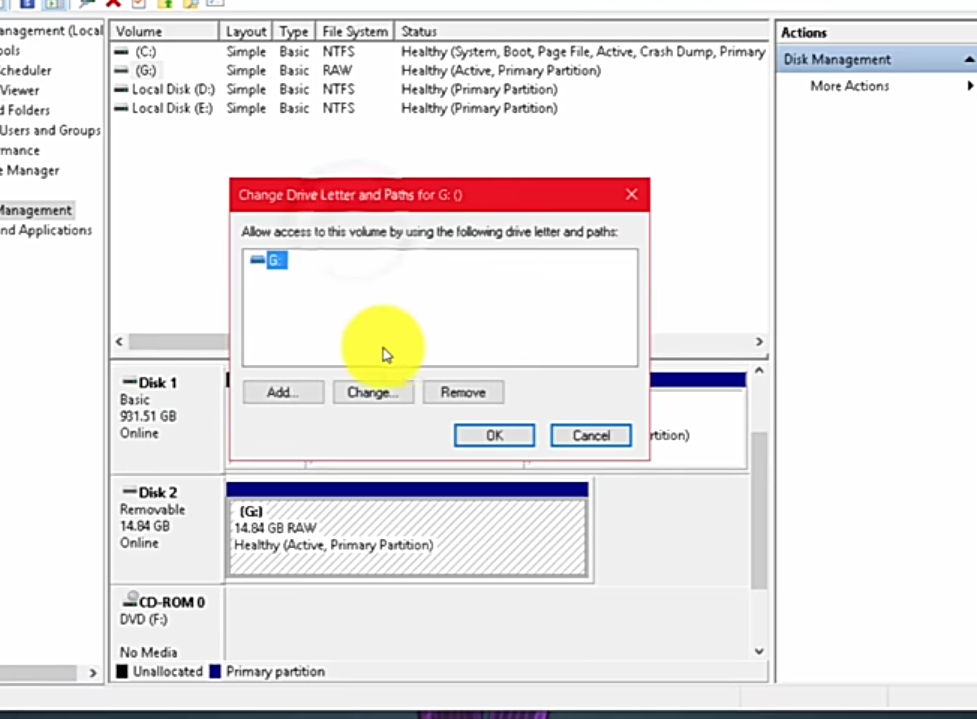Click the Status cell of the (C:) row
Screen dimensions: 977x719
tap(583, 52)
